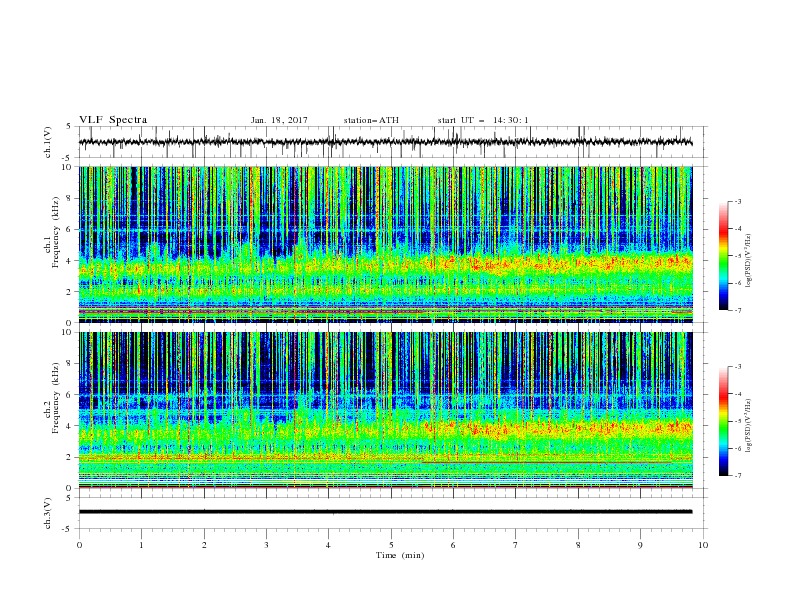Screen dimensions: 792x612
Task: Click the "7" tick label on time axis
Action: click(516, 545)
